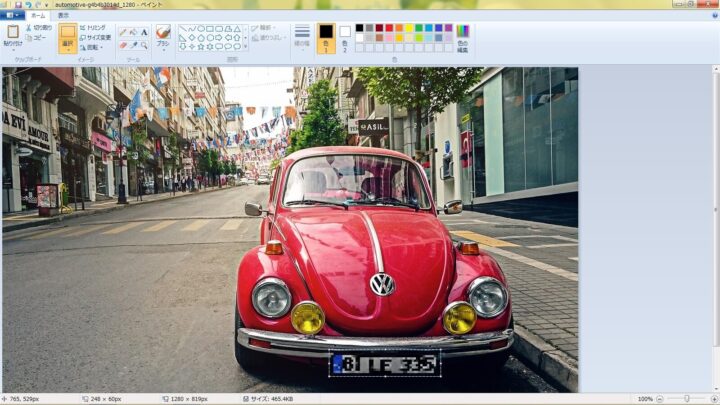This screenshot has height=405, width=720.
Task: Click the '100%' zoom level text
Action: click(645, 399)
